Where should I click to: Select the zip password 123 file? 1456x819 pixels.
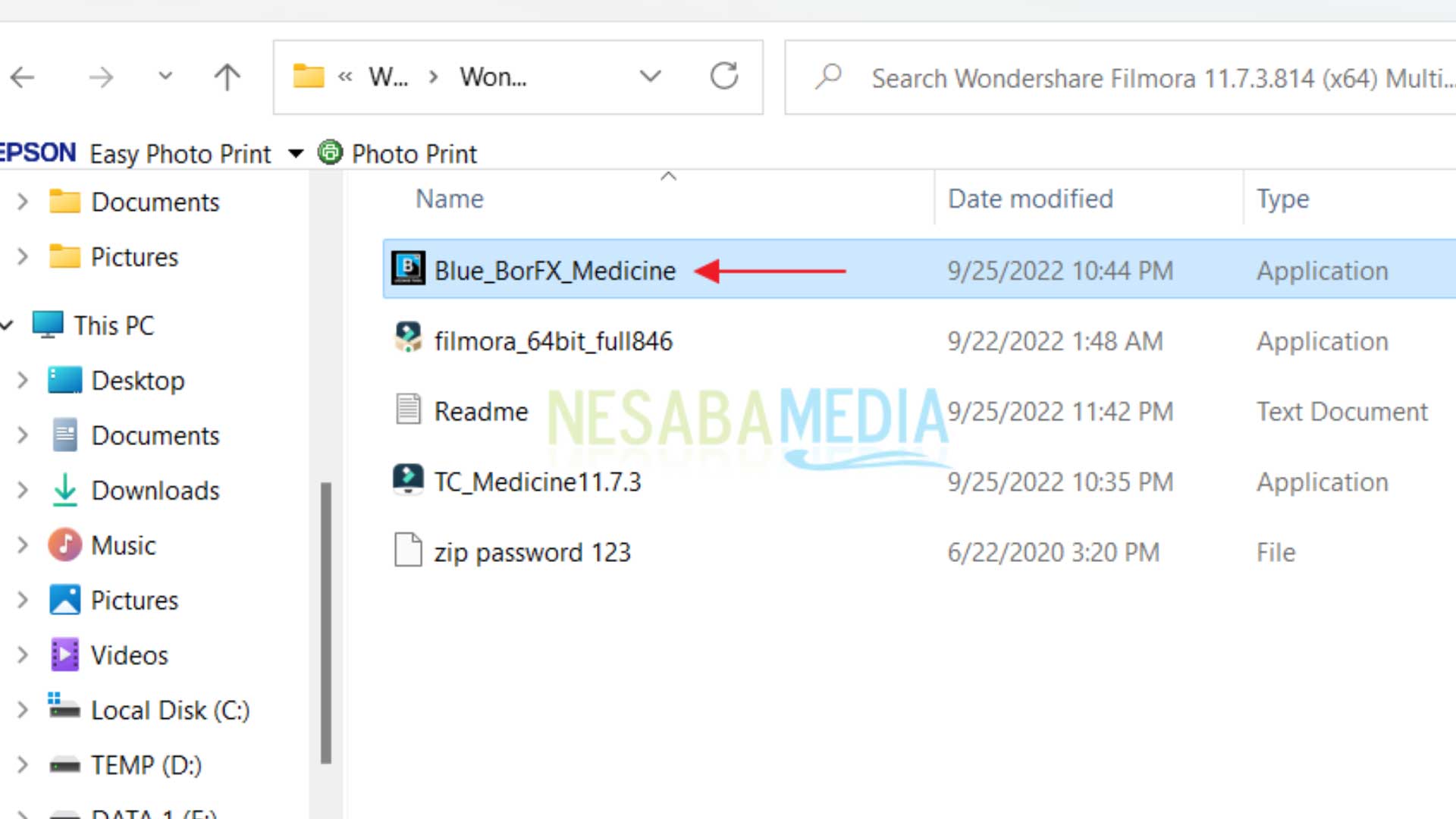click(532, 552)
